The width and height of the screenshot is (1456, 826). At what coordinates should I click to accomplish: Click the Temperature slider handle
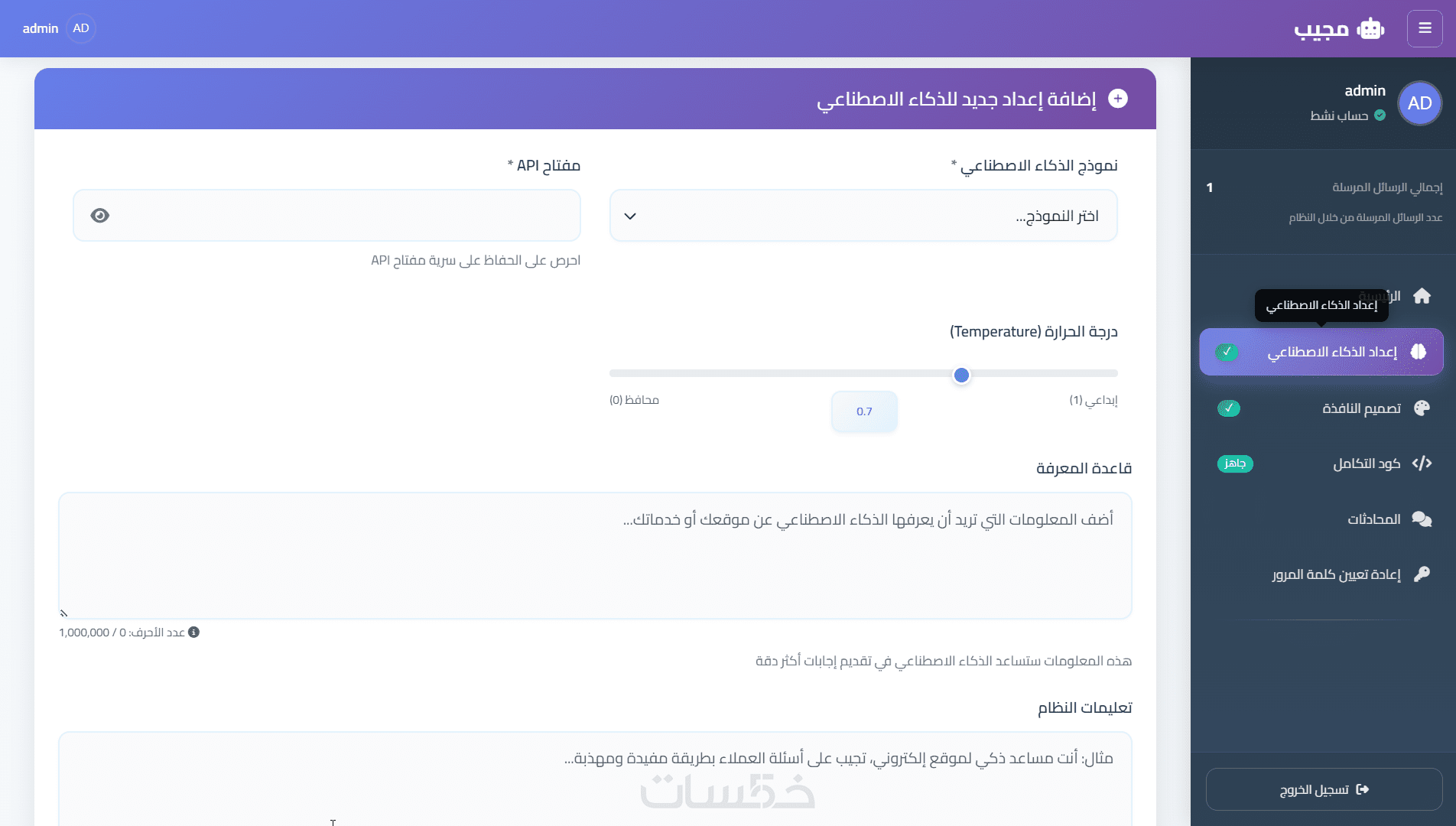pyautogui.click(x=961, y=375)
